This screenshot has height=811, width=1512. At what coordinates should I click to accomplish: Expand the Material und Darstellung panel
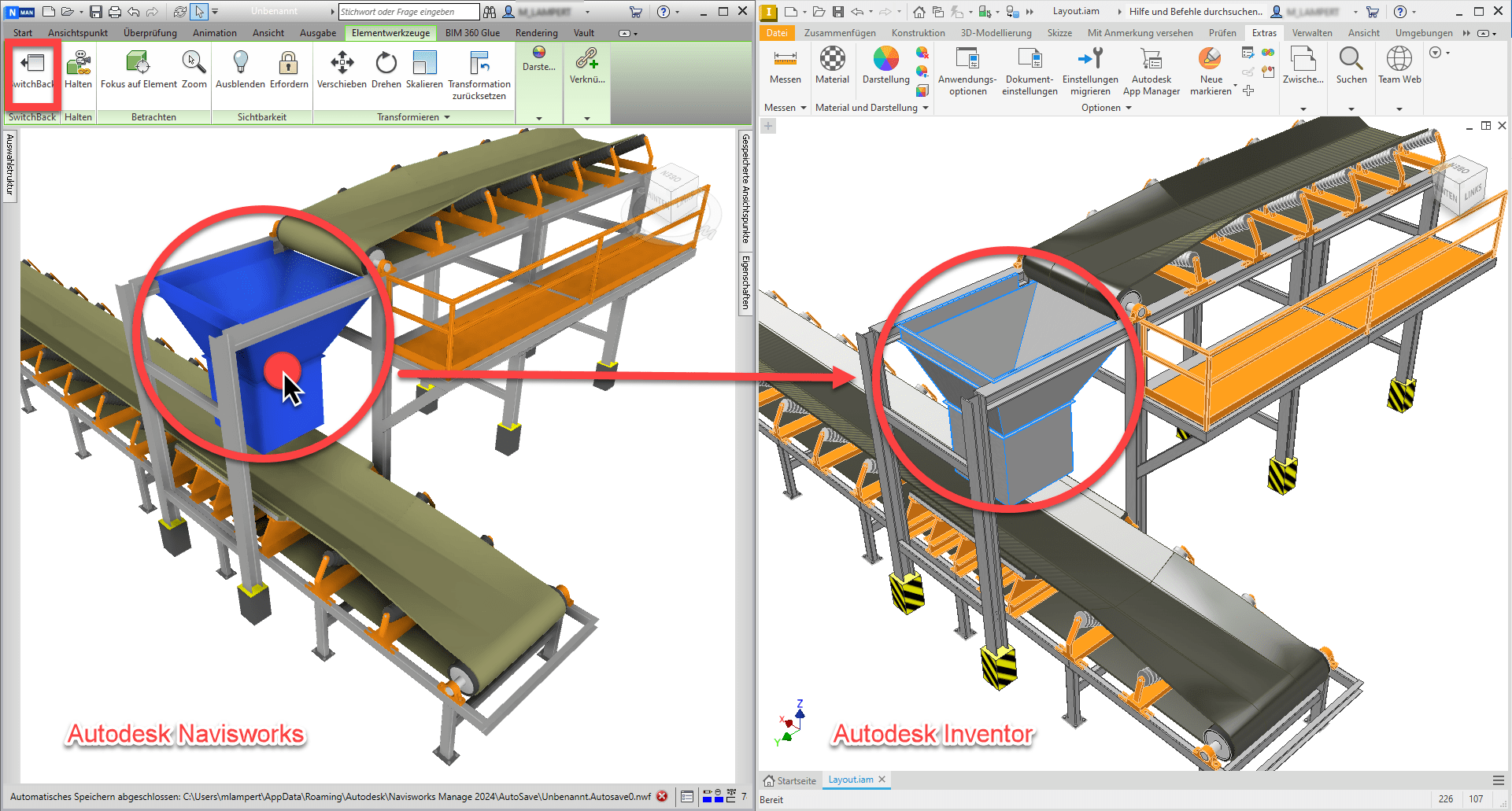[926, 108]
